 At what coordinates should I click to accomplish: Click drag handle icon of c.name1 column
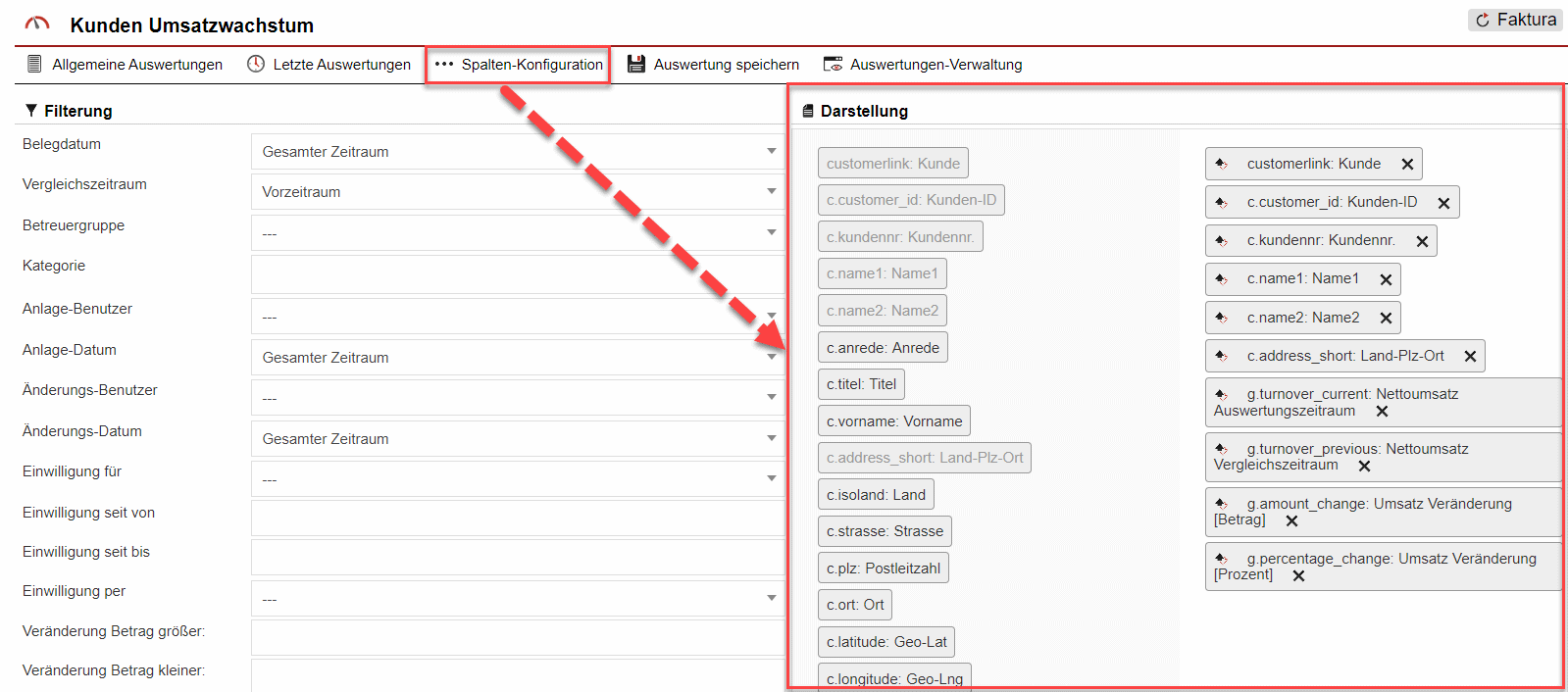pos(1222,279)
